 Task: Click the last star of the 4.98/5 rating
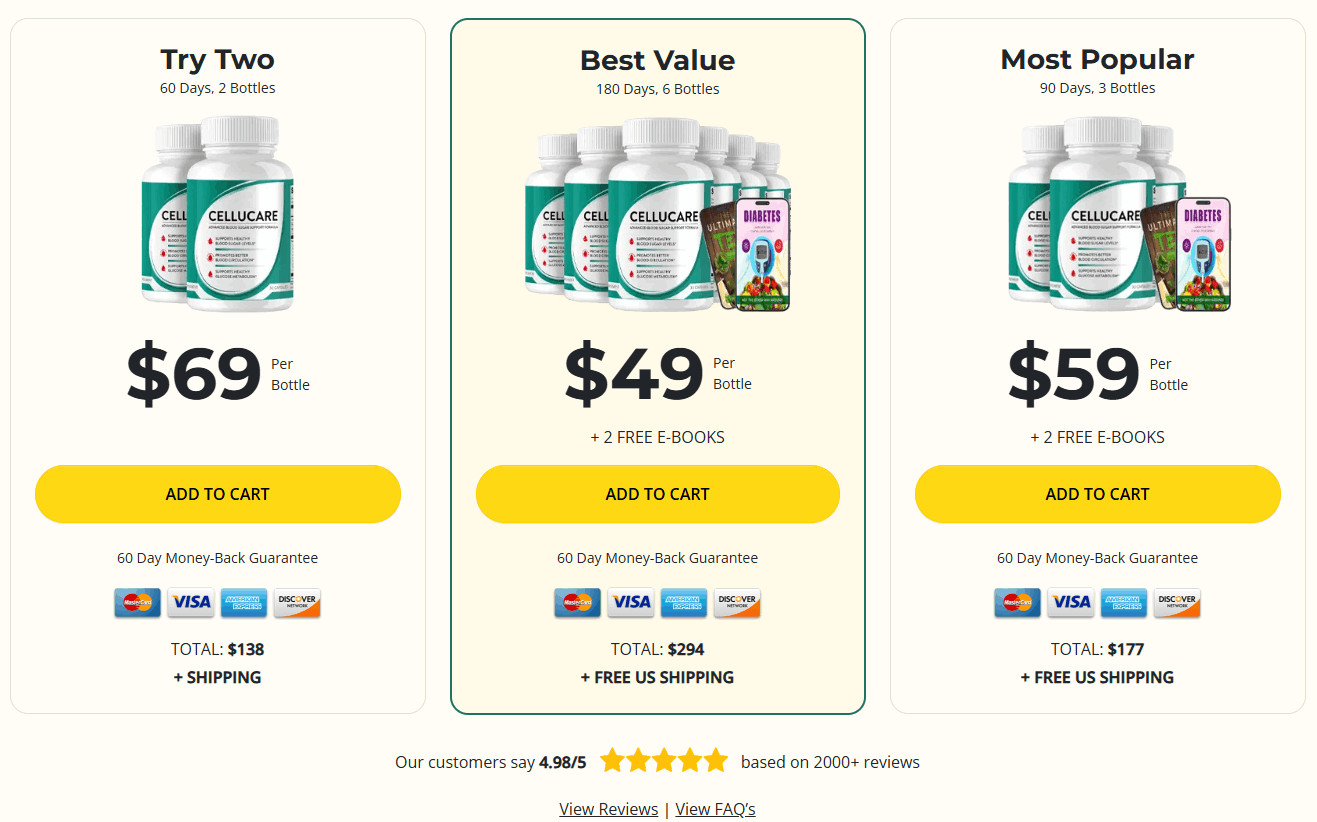click(x=716, y=760)
